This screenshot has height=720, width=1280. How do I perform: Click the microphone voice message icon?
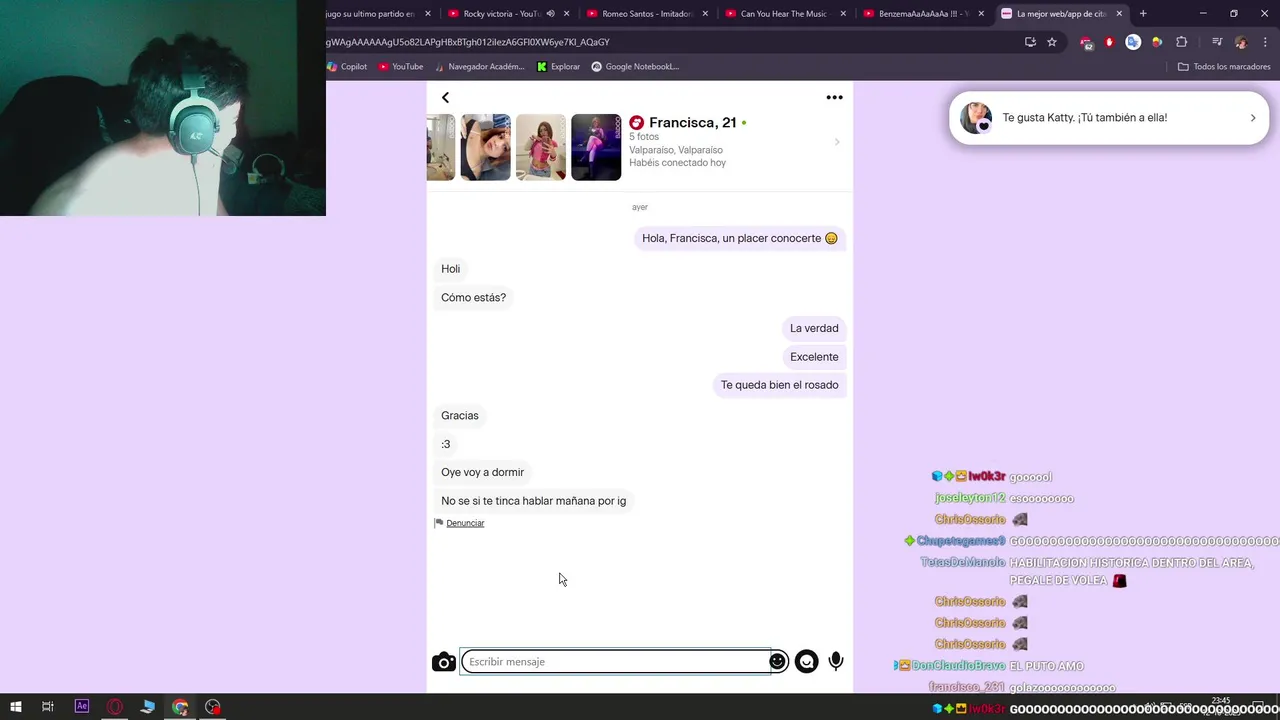click(x=836, y=661)
